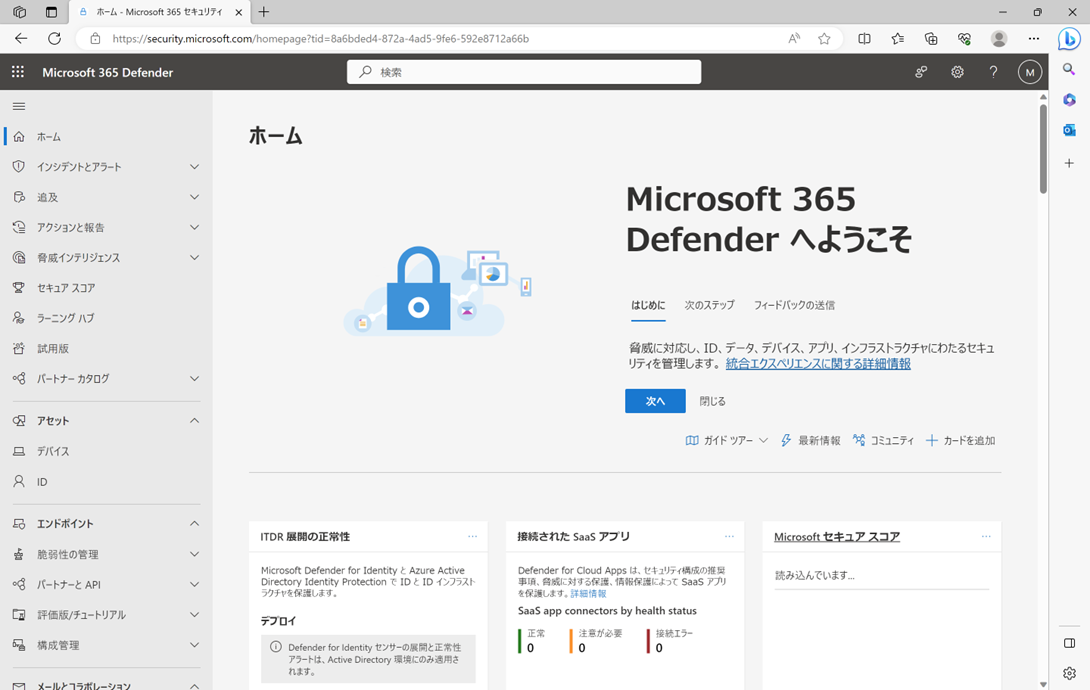
Task: Open セキュア スコア in sidebar
Action: (66, 288)
